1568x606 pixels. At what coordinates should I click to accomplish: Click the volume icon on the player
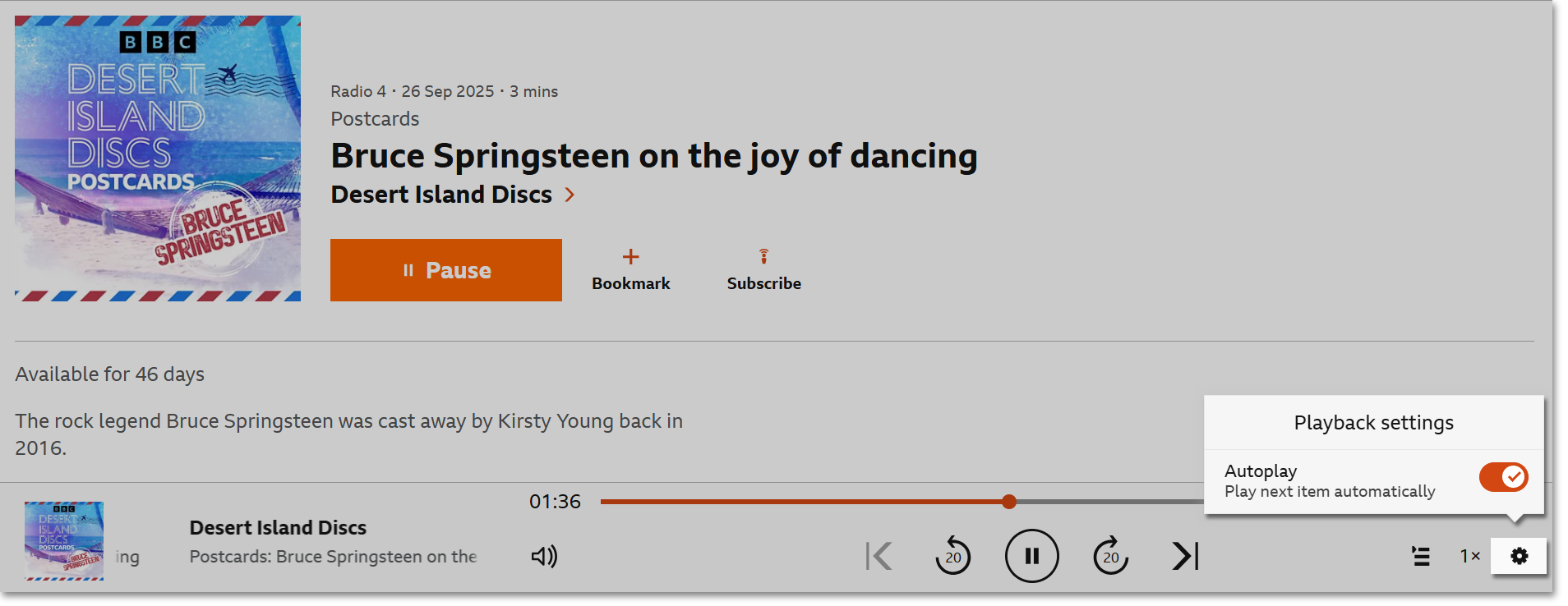[x=543, y=556]
